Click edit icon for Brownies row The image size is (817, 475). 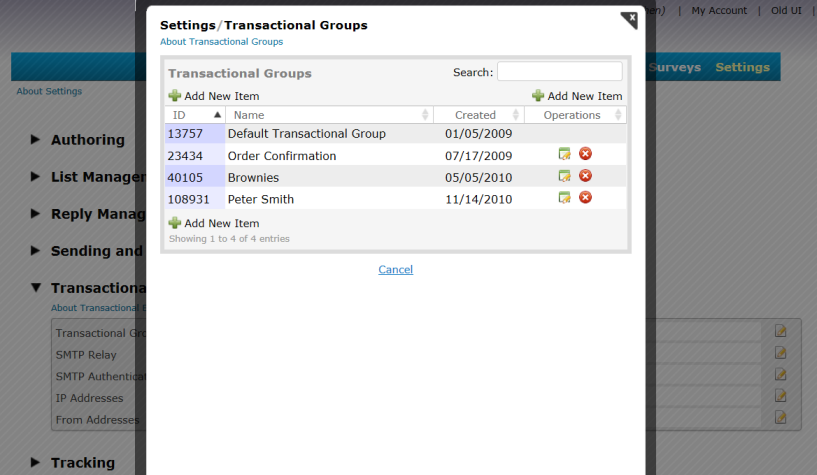(x=565, y=176)
